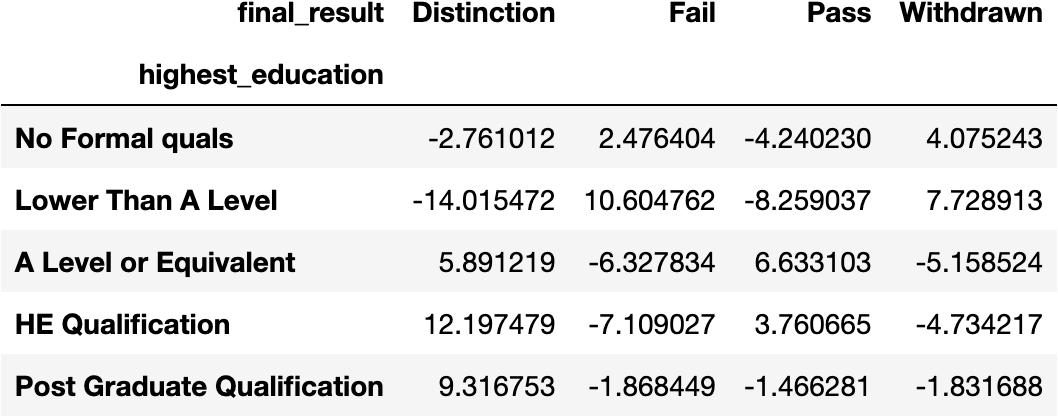
Task: Click the Fail column header
Action: 692,14
